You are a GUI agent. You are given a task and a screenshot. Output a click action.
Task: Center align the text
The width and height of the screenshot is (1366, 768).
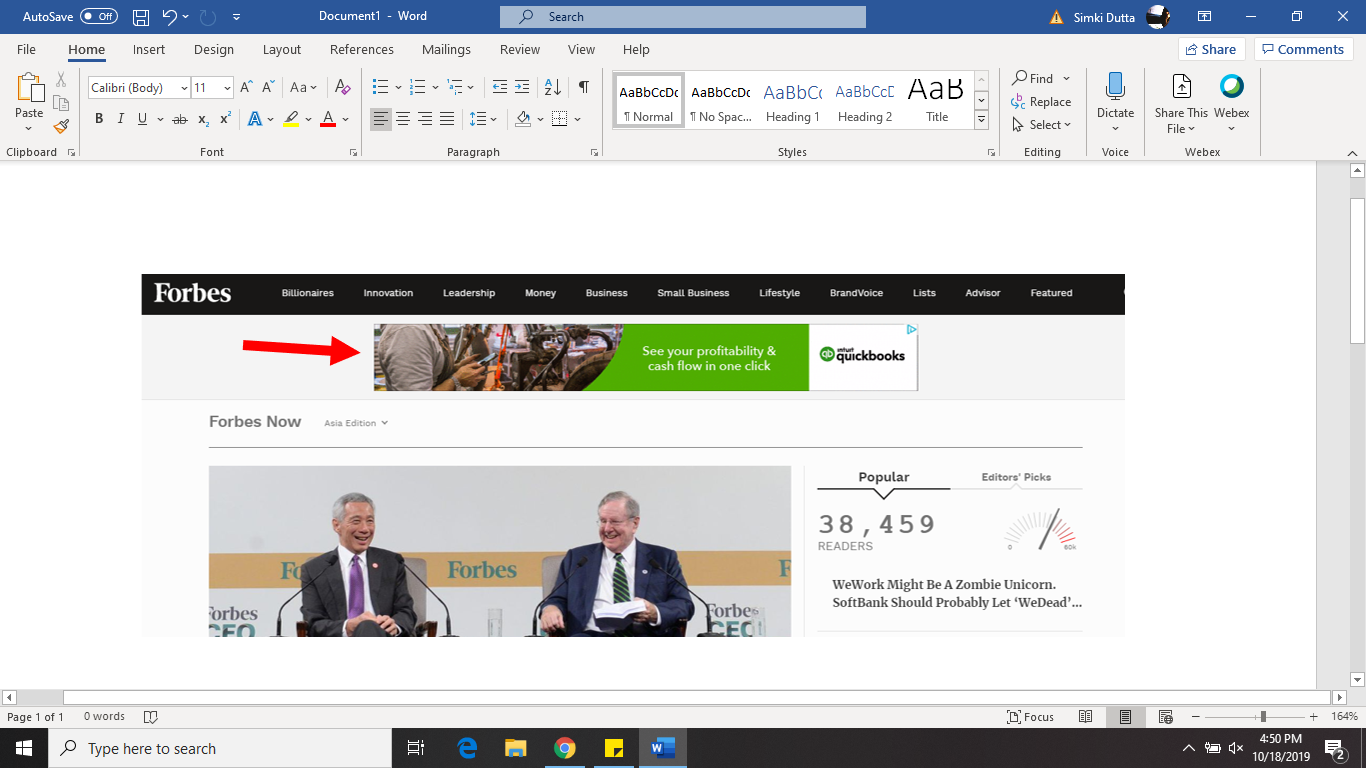point(403,119)
